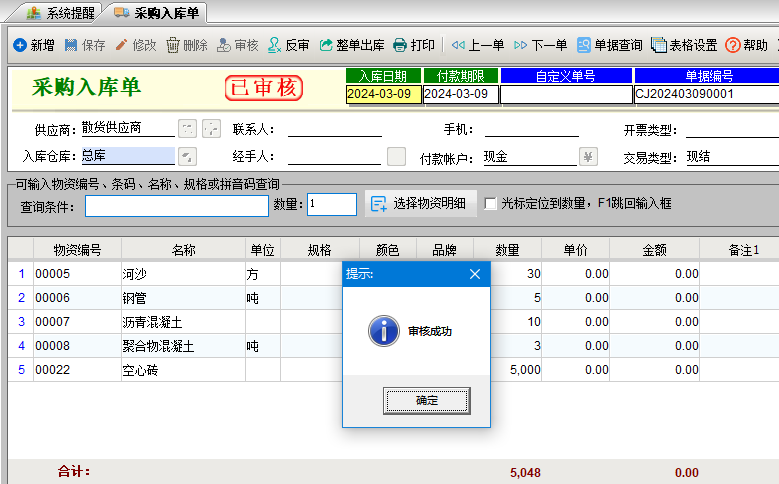
Task: Click the checkbox next to 经手人 field
Action: point(396,156)
